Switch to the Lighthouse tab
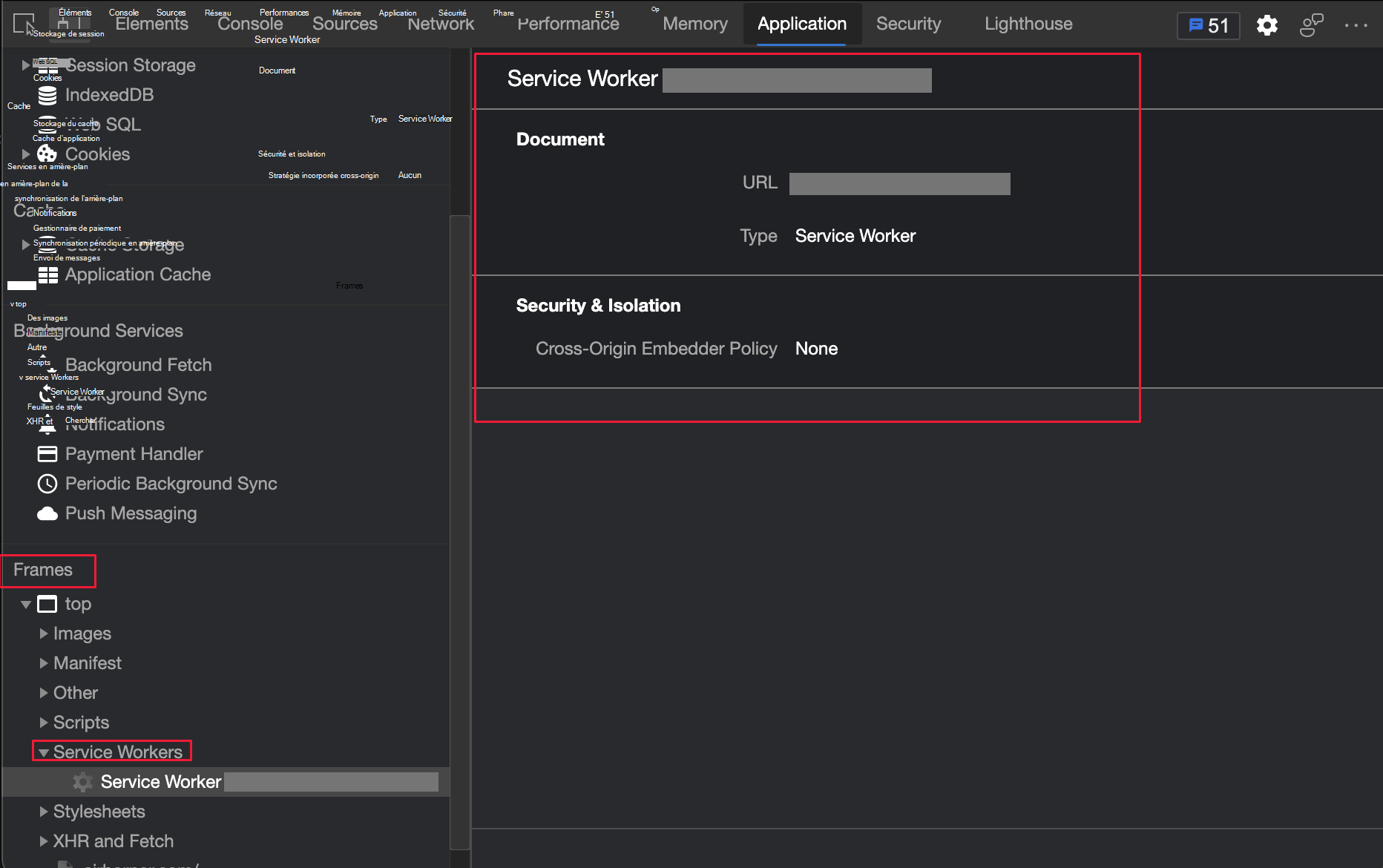Viewport: 1383px width, 868px height. [x=1028, y=24]
